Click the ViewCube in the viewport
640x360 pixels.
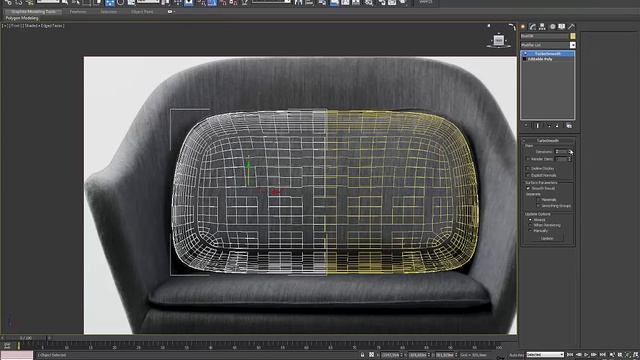click(498, 40)
